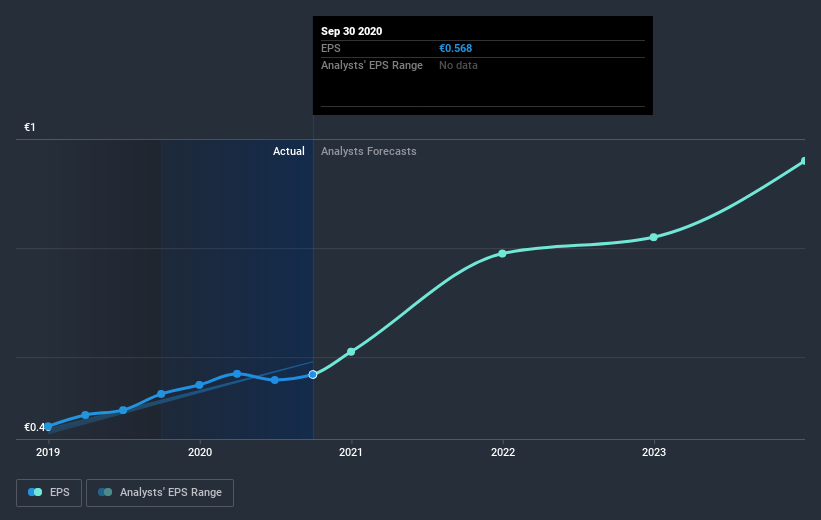Toggle the Analysts' EPS Range legend series
The height and width of the screenshot is (520, 821).
coord(160,492)
